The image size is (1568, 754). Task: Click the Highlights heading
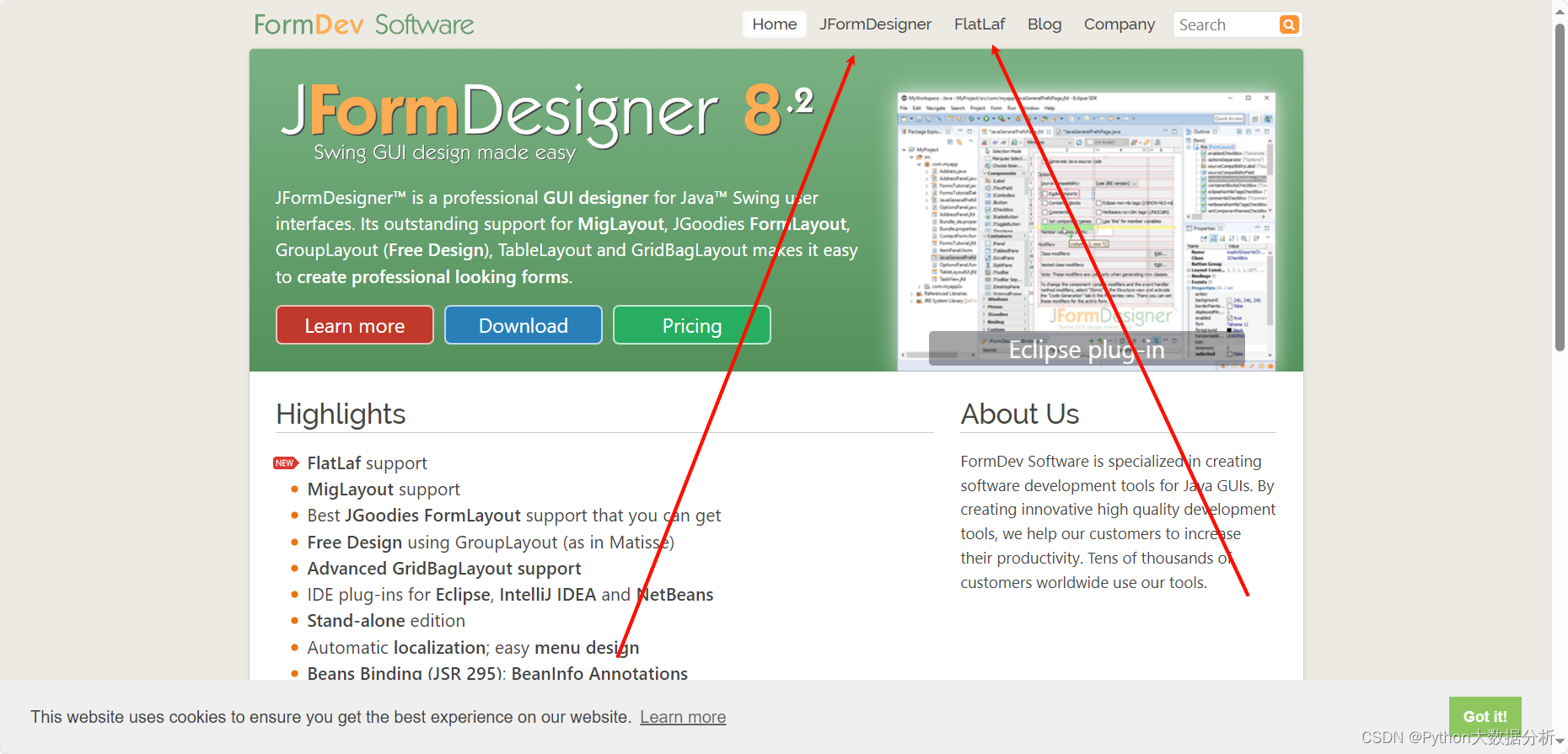[x=341, y=414]
